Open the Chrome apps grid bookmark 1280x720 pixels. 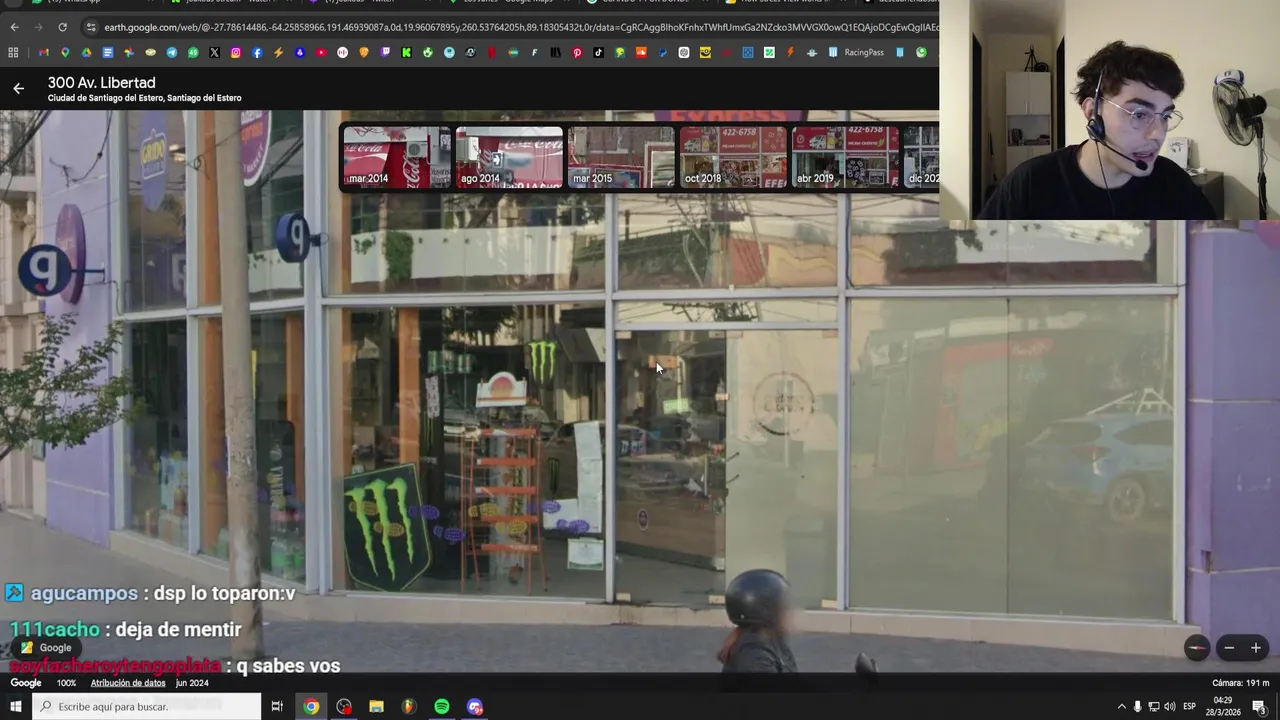(x=13, y=52)
